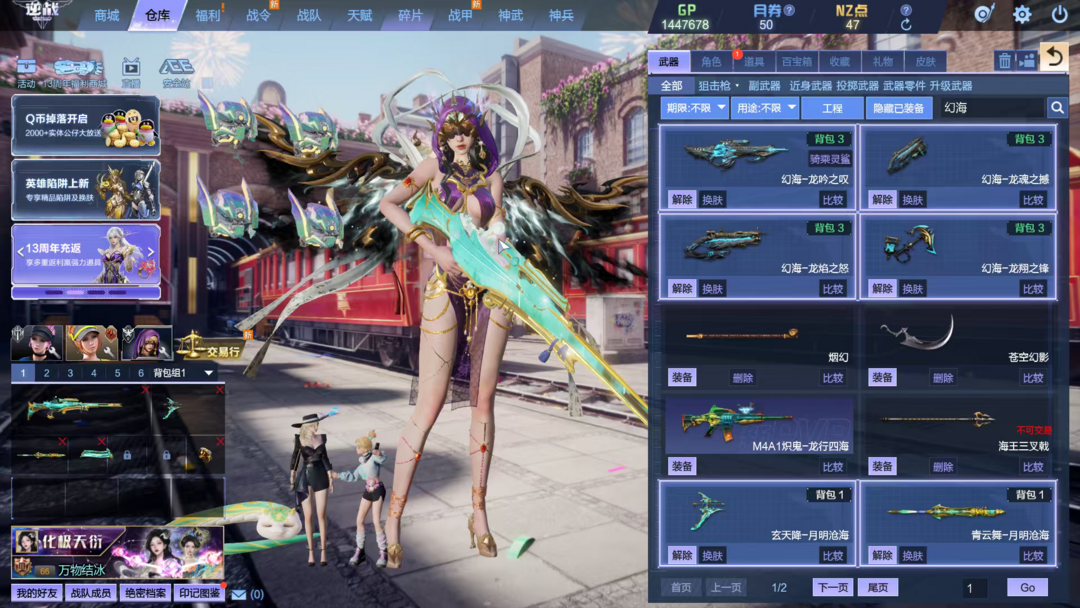Toggle the 工程 filter button

(x=832, y=108)
